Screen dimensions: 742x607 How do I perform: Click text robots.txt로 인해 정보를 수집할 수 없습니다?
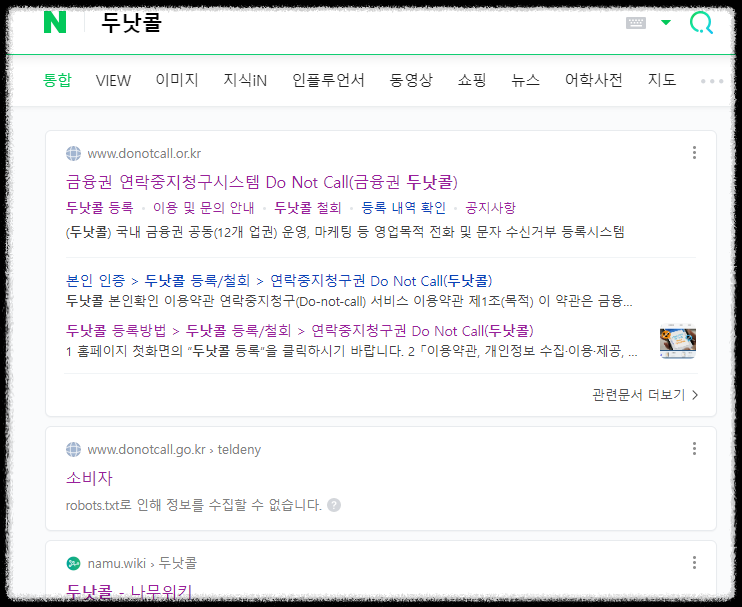pyautogui.click(x=194, y=505)
